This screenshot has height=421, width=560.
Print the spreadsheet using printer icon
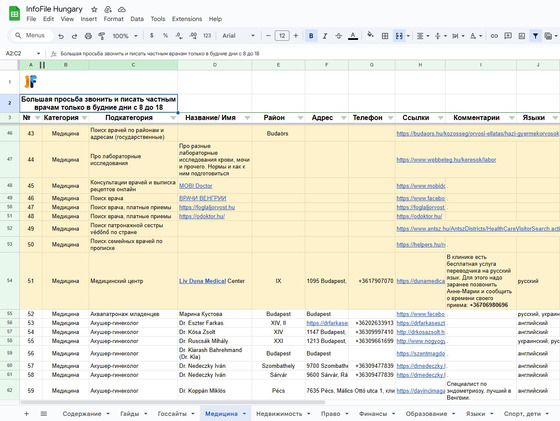coord(88,36)
